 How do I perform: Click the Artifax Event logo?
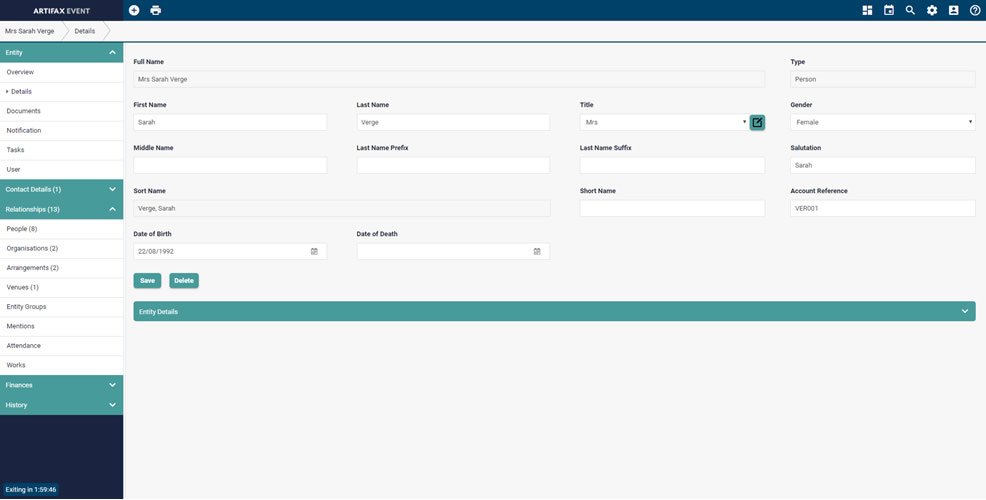[62, 11]
